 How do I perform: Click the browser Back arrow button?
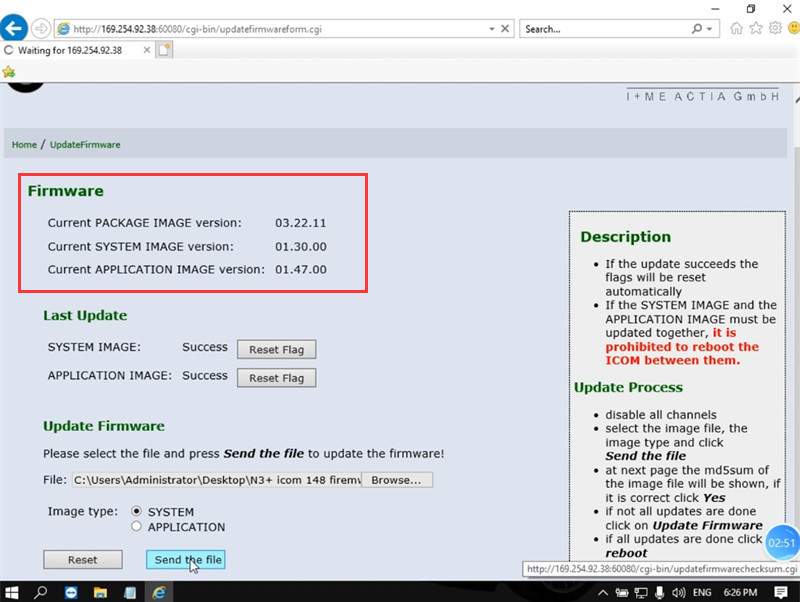pyautogui.click(x=14, y=28)
